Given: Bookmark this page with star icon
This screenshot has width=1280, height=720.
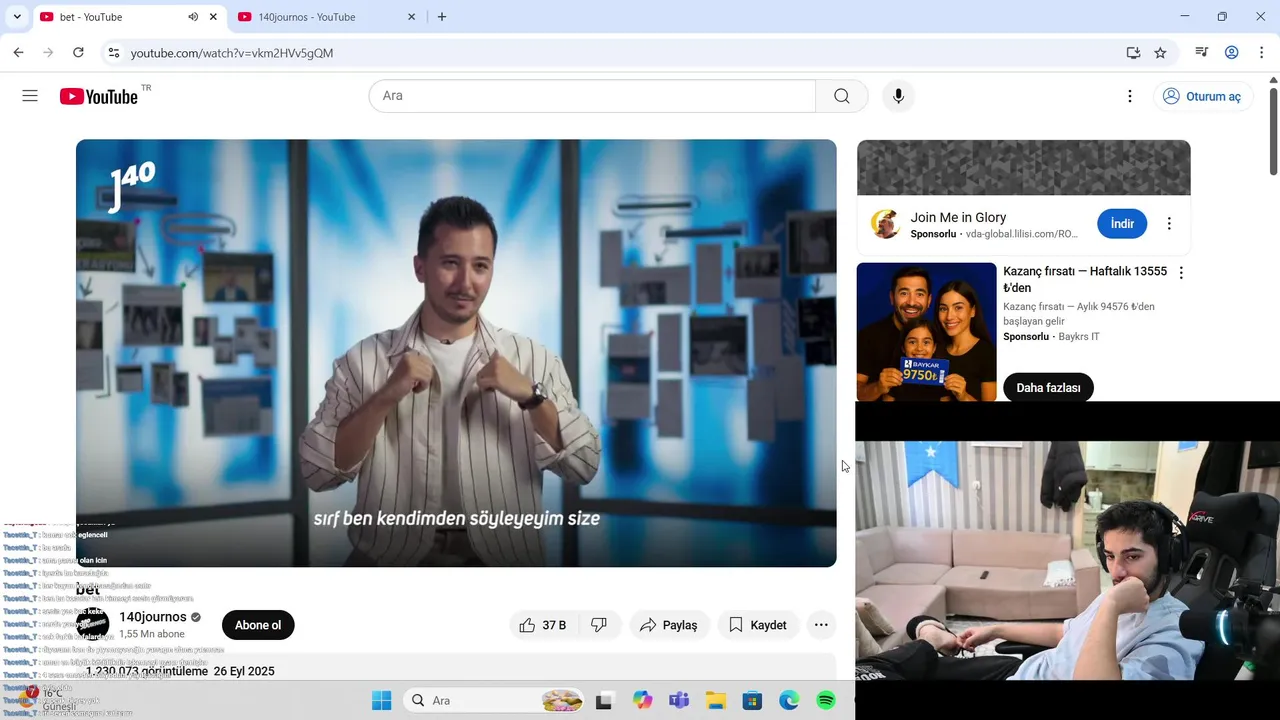Looking at the screenshot, I should 1160,52.
